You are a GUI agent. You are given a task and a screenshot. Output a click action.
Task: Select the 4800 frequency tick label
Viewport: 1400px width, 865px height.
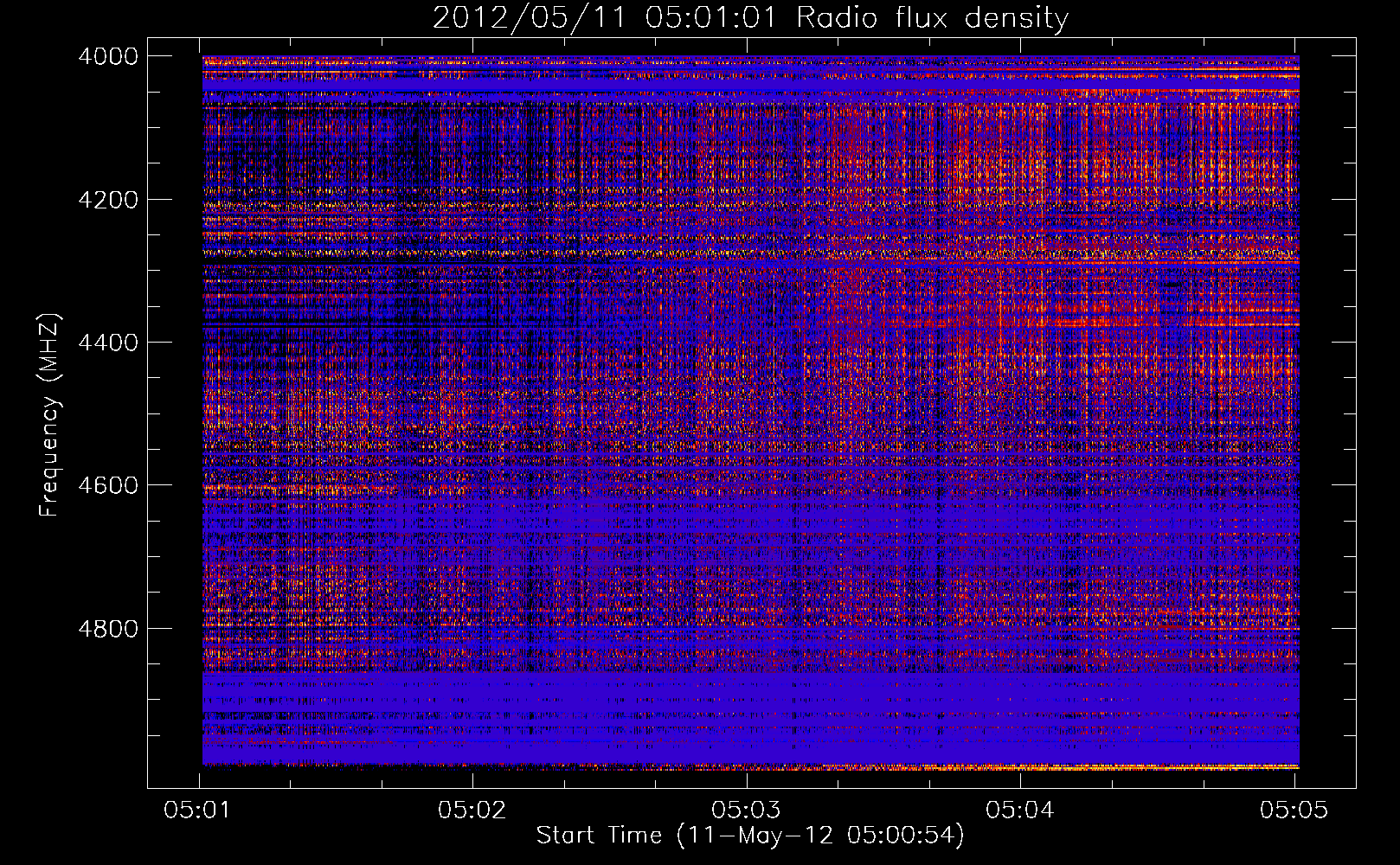click(108, 629)
